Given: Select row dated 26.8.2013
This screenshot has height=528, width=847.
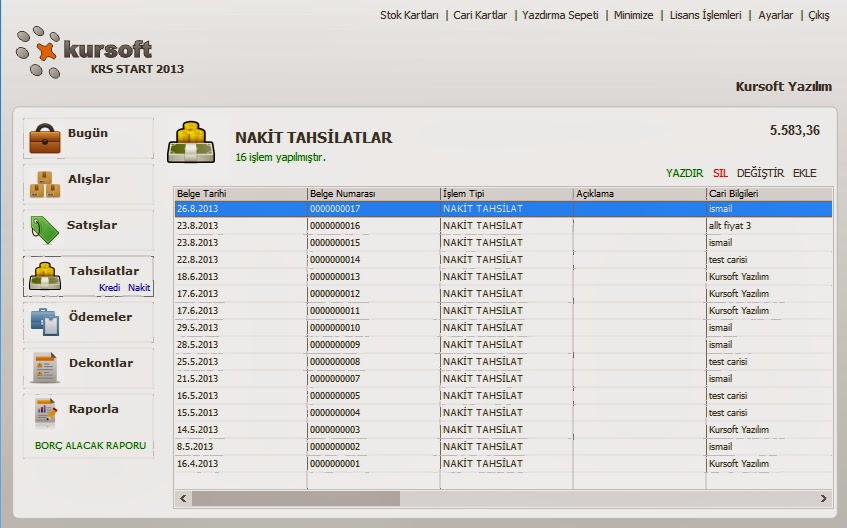Looking at the screenshot, I should [x=503, y=209].
